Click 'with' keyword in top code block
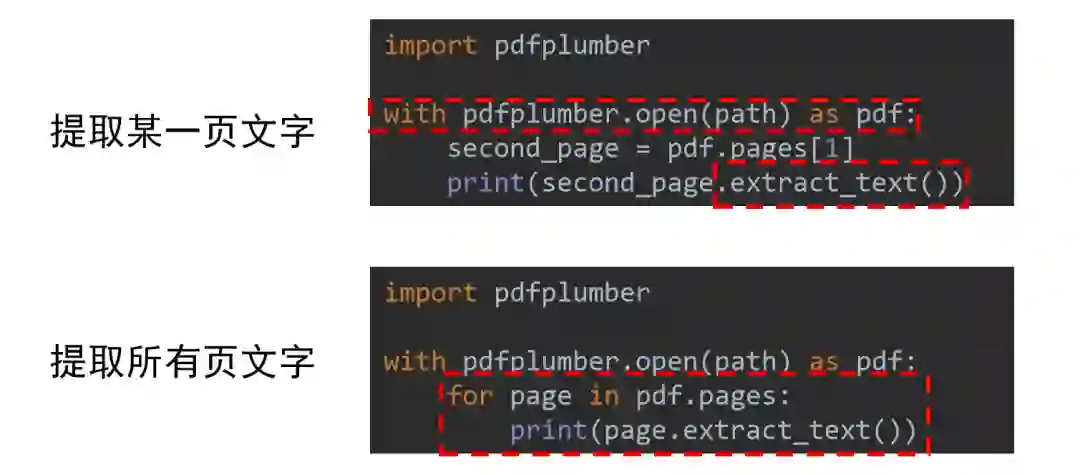Image resolution: width=1080 pixels, height=475 pixels. coord(415,114)
